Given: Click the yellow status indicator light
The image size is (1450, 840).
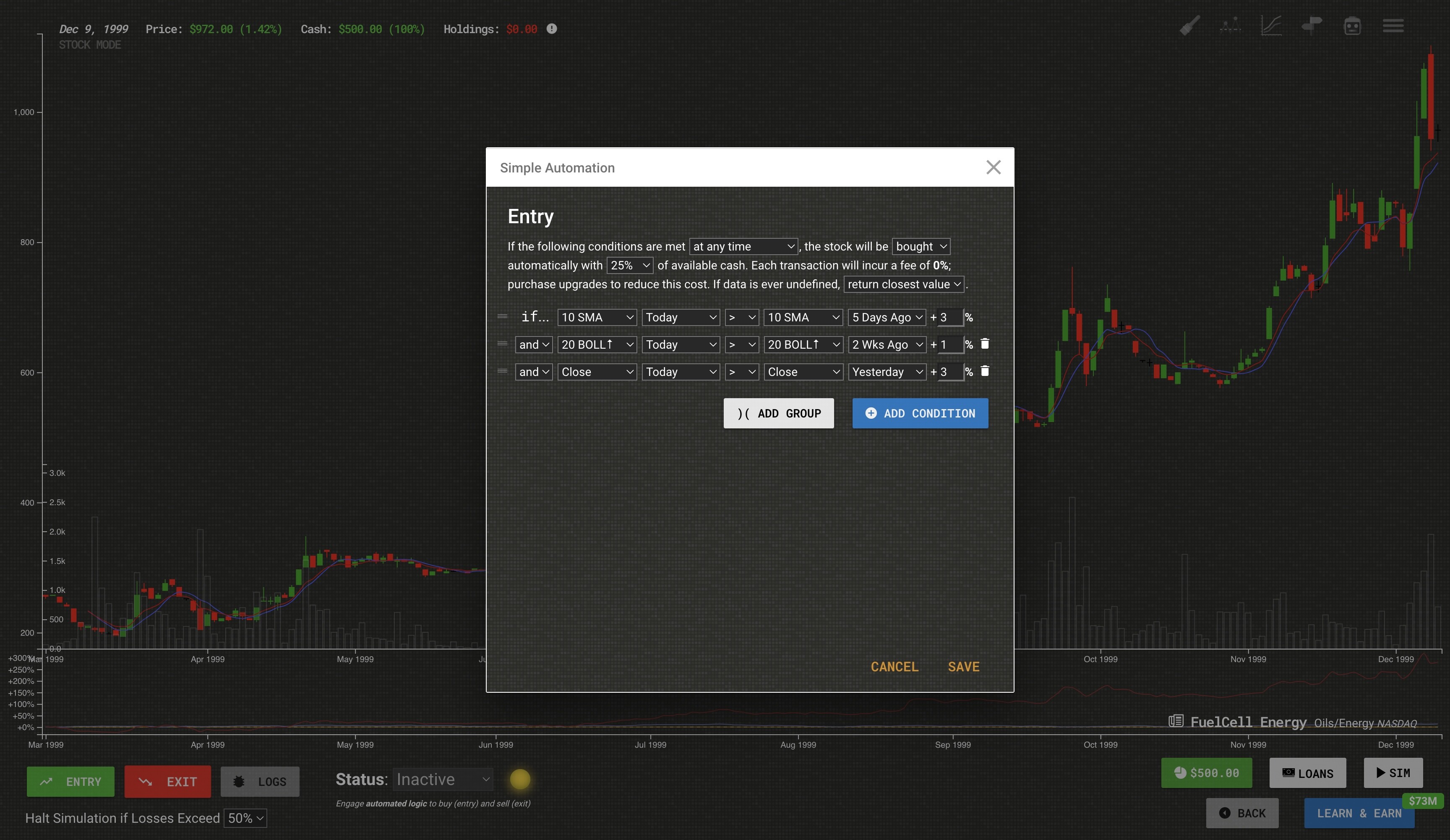Looking at the screenshot, I should pos(520,780).
